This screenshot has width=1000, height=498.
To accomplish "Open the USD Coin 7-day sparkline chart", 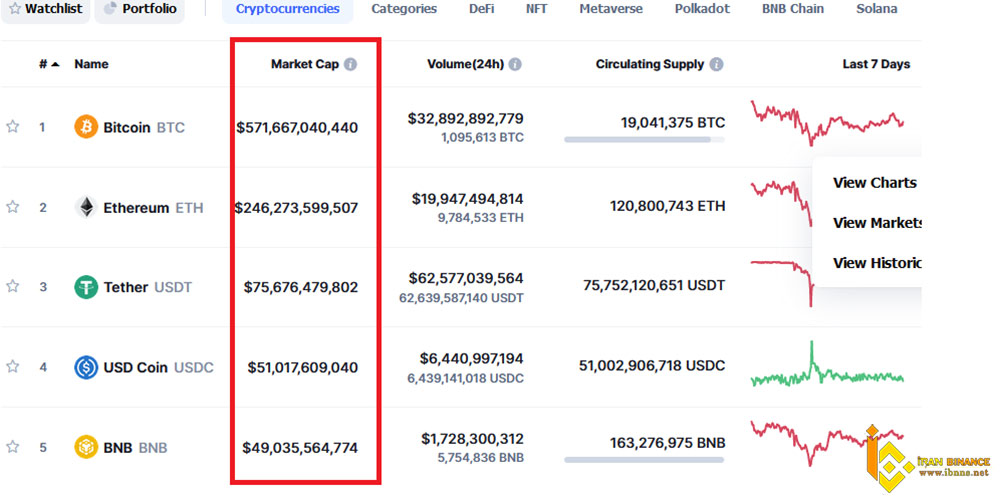I will [827, 367].
